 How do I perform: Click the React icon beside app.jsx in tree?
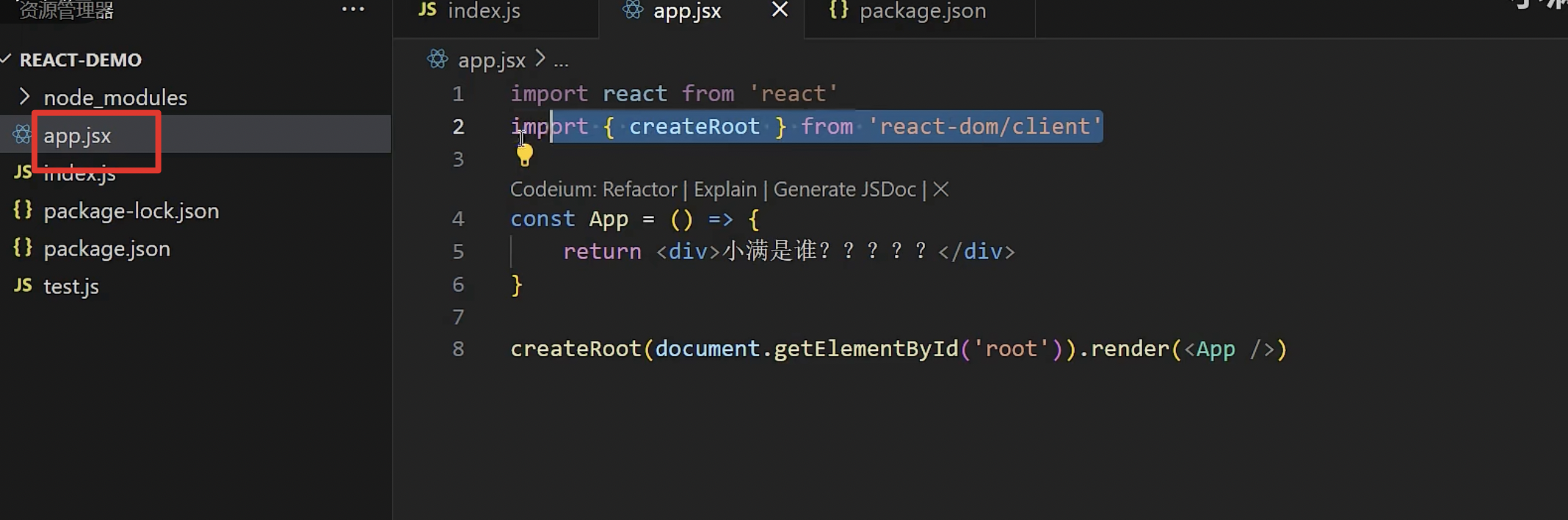pos(23,134)
